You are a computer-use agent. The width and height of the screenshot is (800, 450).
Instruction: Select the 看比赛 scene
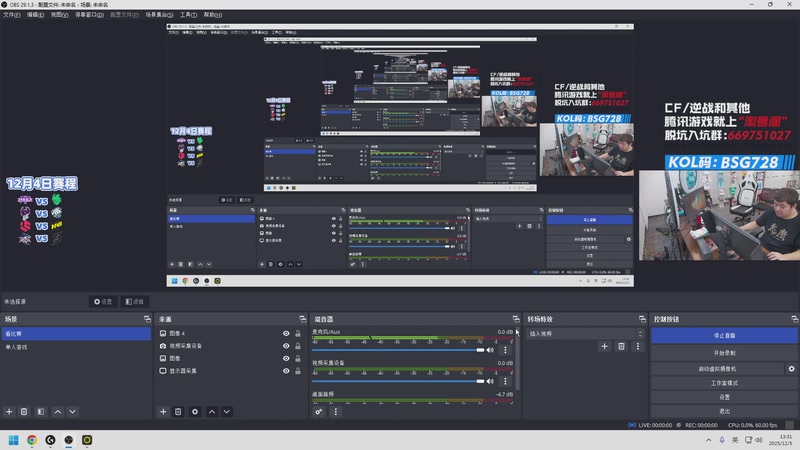coord(76,334)
